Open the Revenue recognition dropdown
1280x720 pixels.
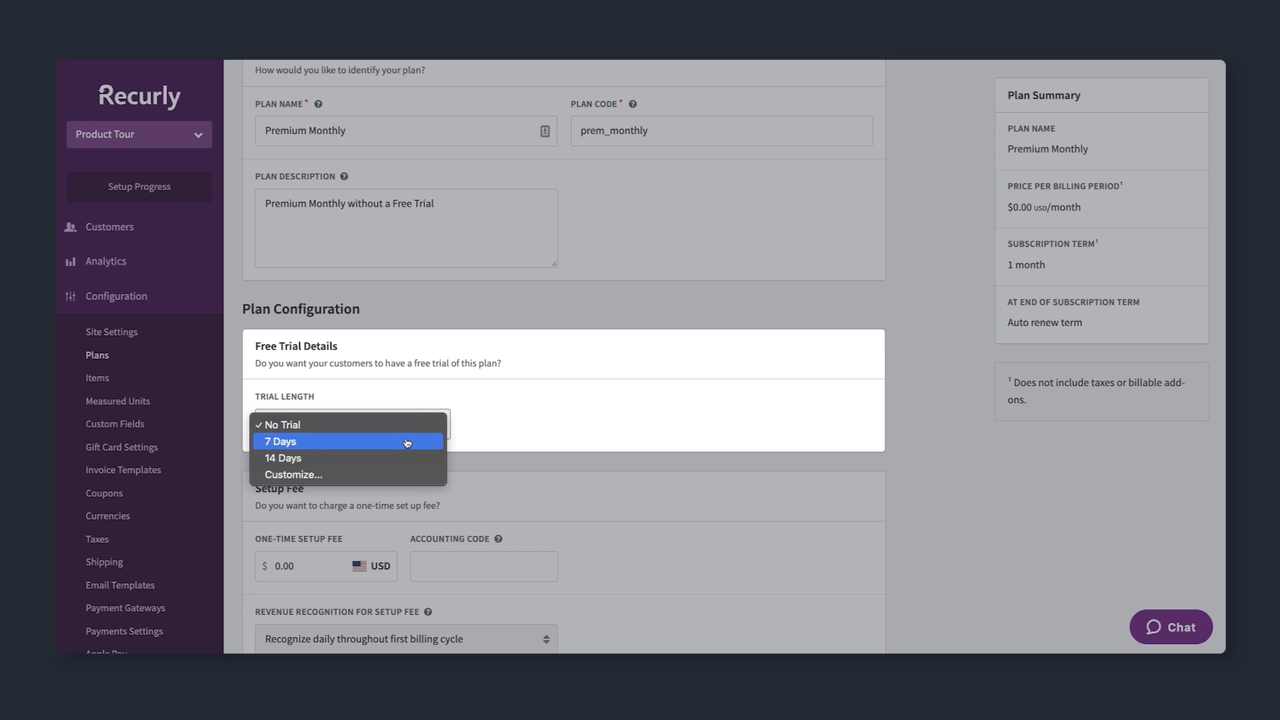click(406, 638)
